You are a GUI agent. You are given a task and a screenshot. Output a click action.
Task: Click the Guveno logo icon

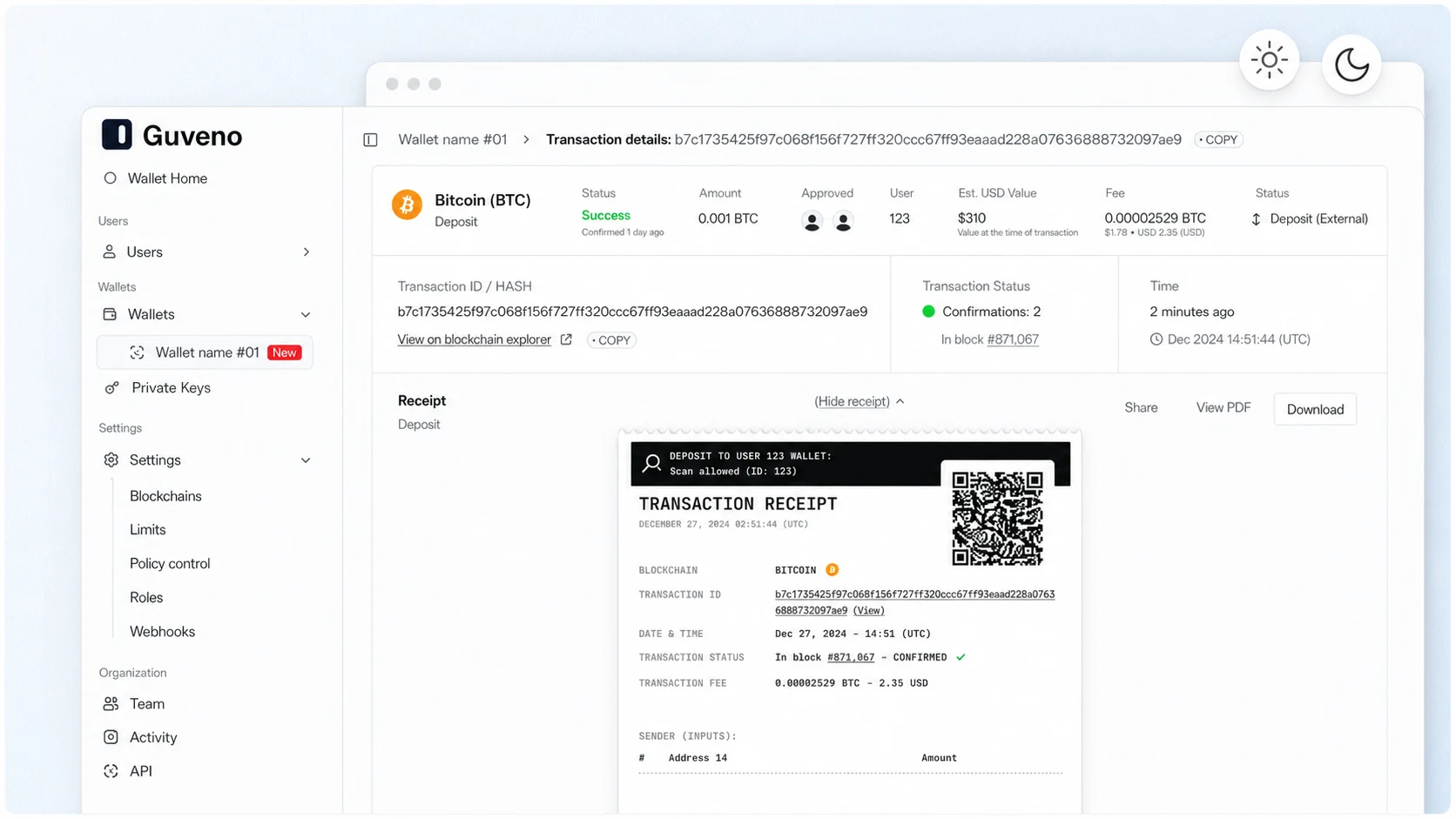pyautogui.click(x=117, y=135)
